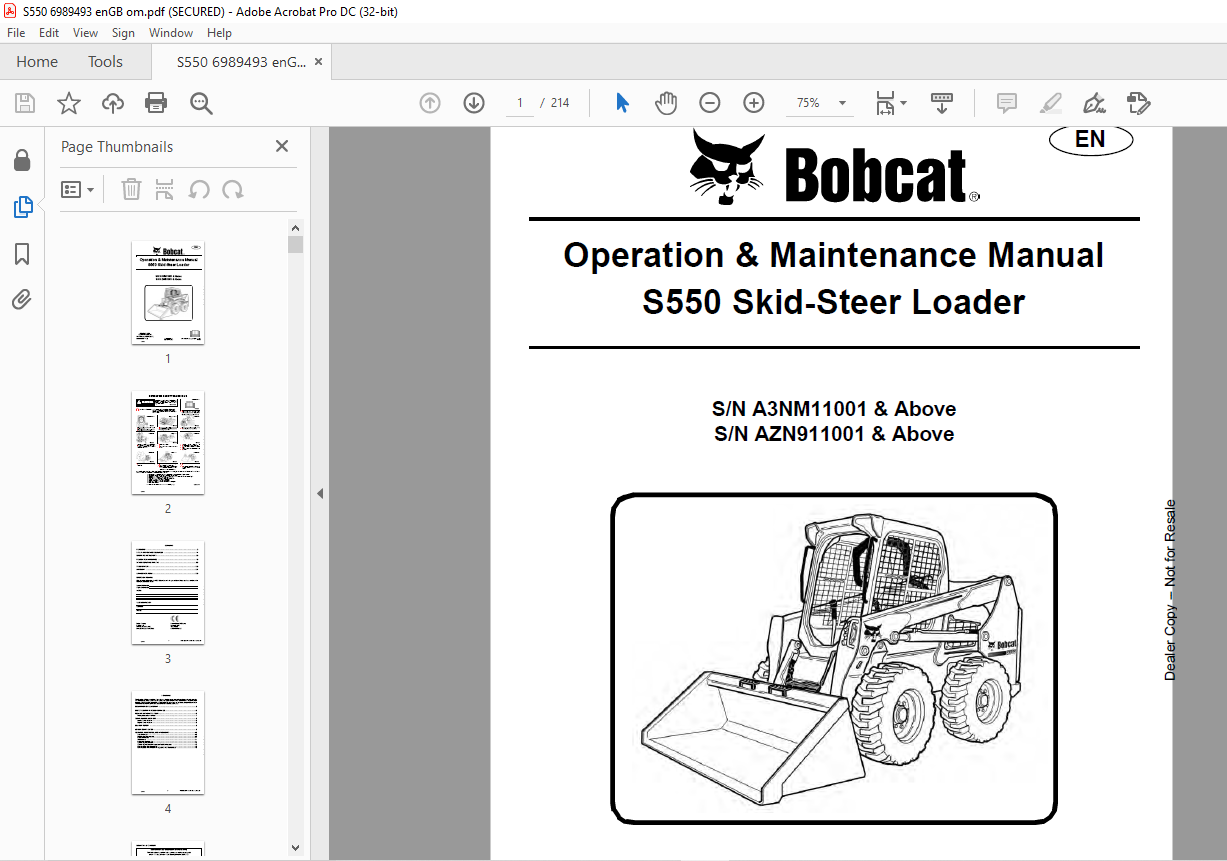Zoom in with plus icon

[x=754, y=103]
